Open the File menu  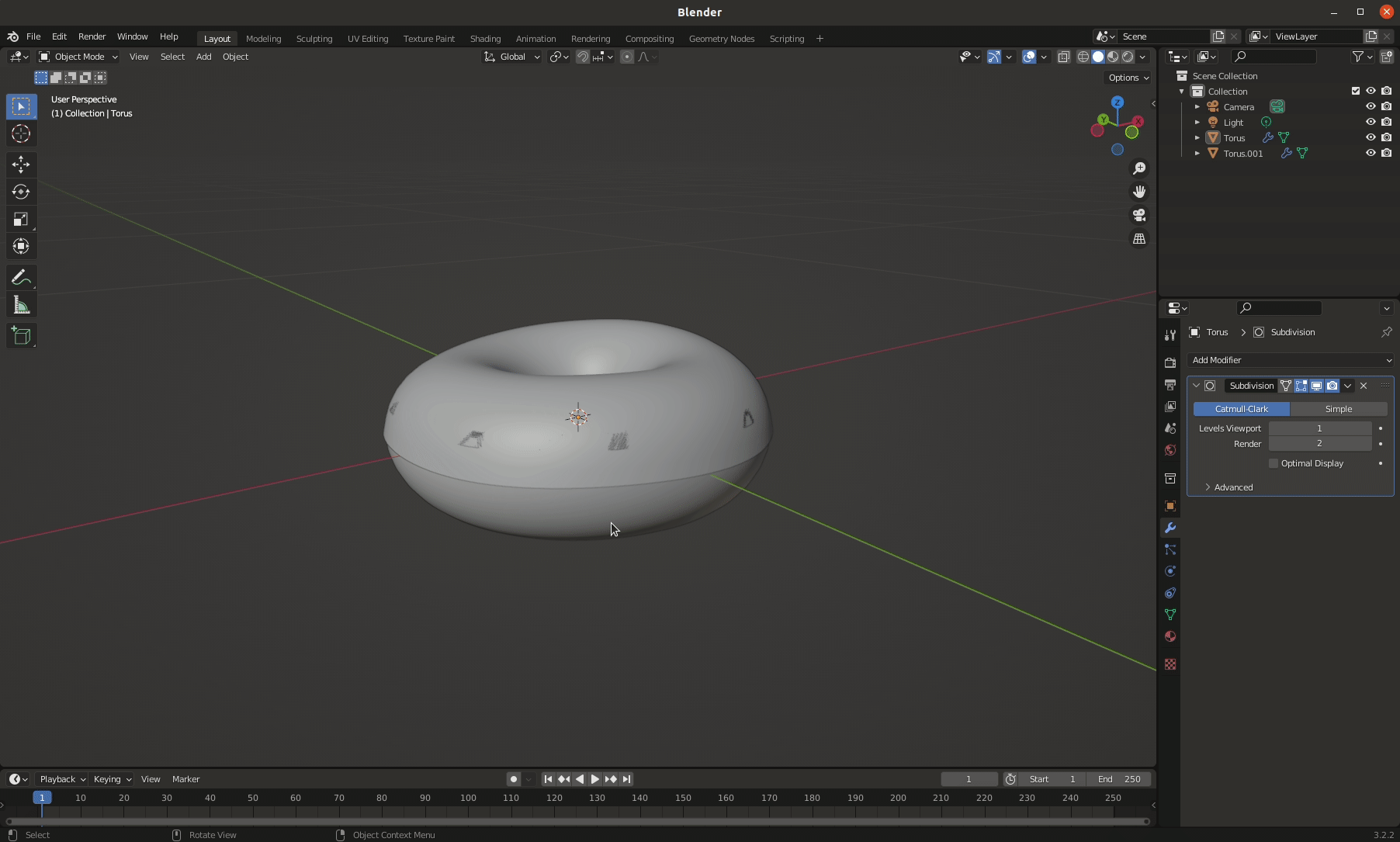click(x=33, y=36)
